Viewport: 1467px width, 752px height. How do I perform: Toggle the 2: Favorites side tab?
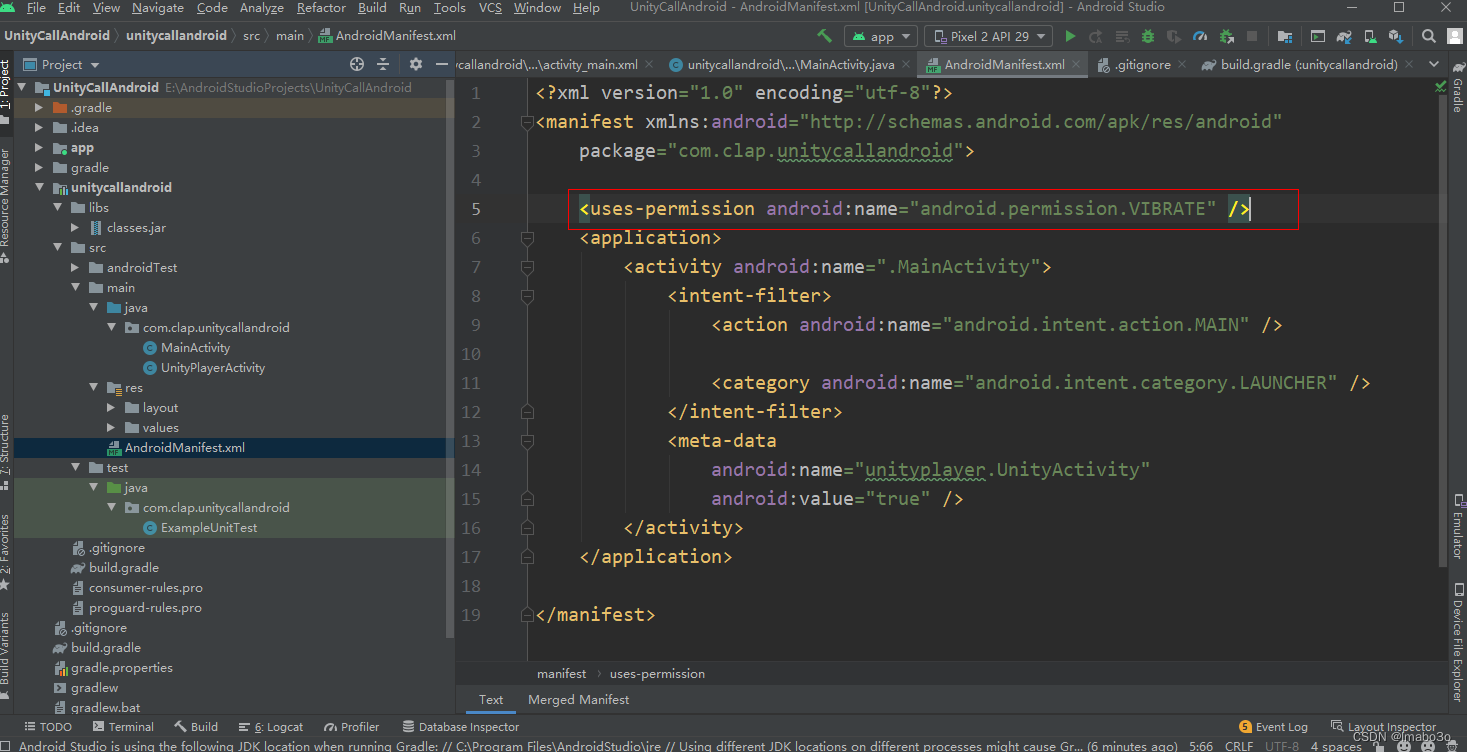(x=6, y=553)
